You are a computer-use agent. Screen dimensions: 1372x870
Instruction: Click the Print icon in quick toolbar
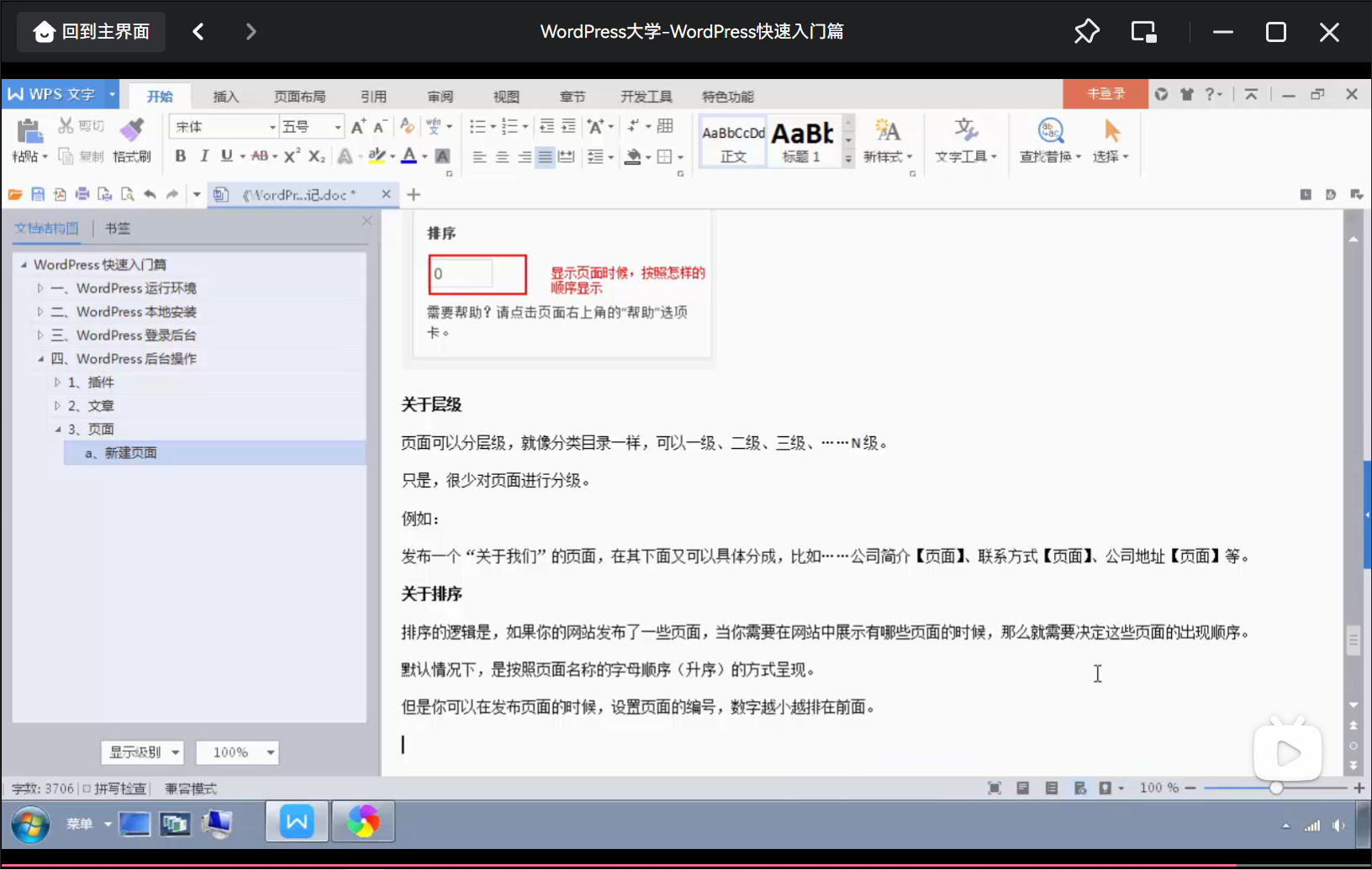(x=82, y=194)
